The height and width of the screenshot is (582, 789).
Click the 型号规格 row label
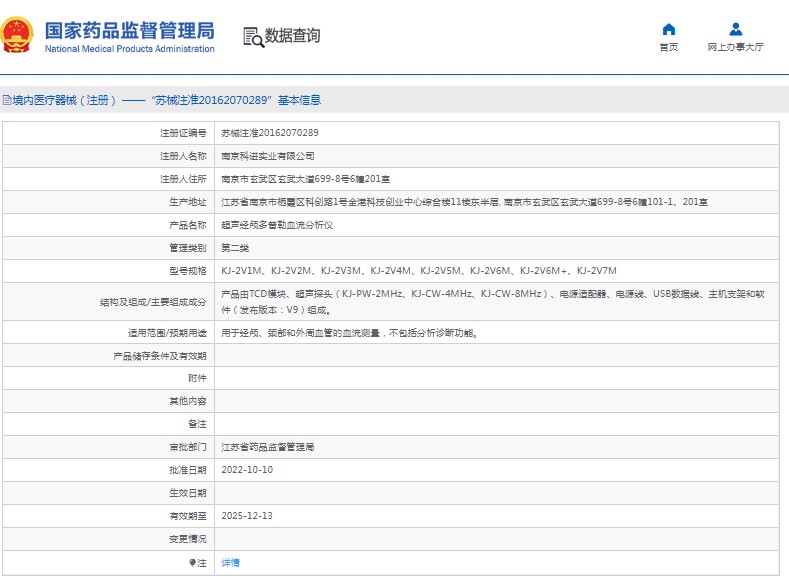[x=188, y=271]
